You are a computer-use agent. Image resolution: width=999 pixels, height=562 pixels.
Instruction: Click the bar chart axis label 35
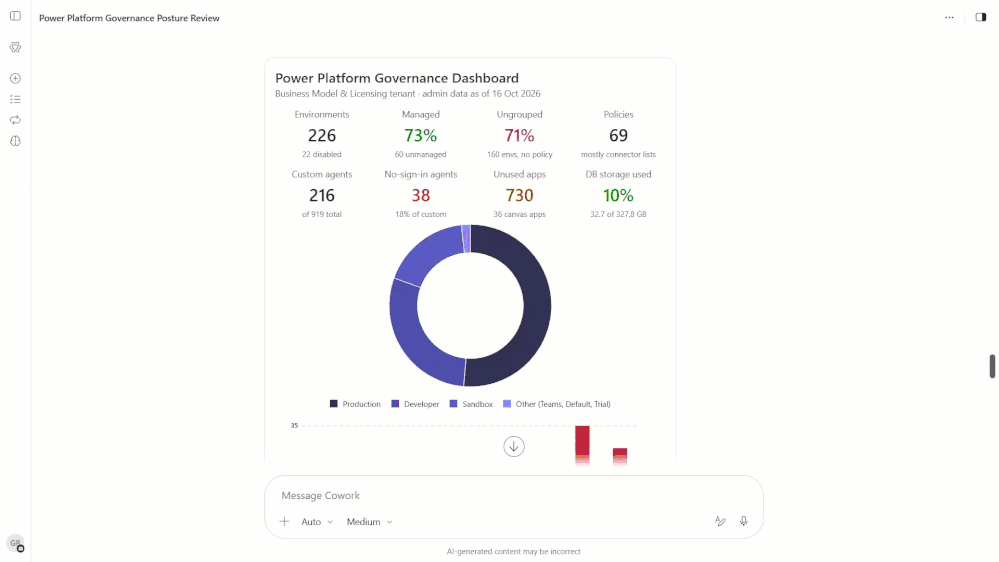[294, 425]
